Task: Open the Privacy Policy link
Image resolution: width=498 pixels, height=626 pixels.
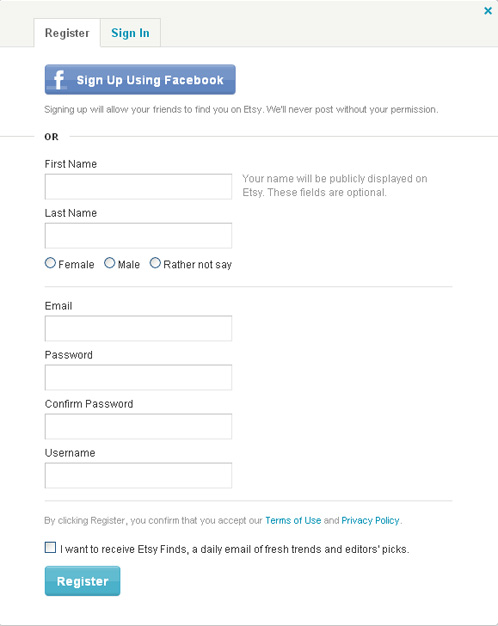Action: coord(370,521)
